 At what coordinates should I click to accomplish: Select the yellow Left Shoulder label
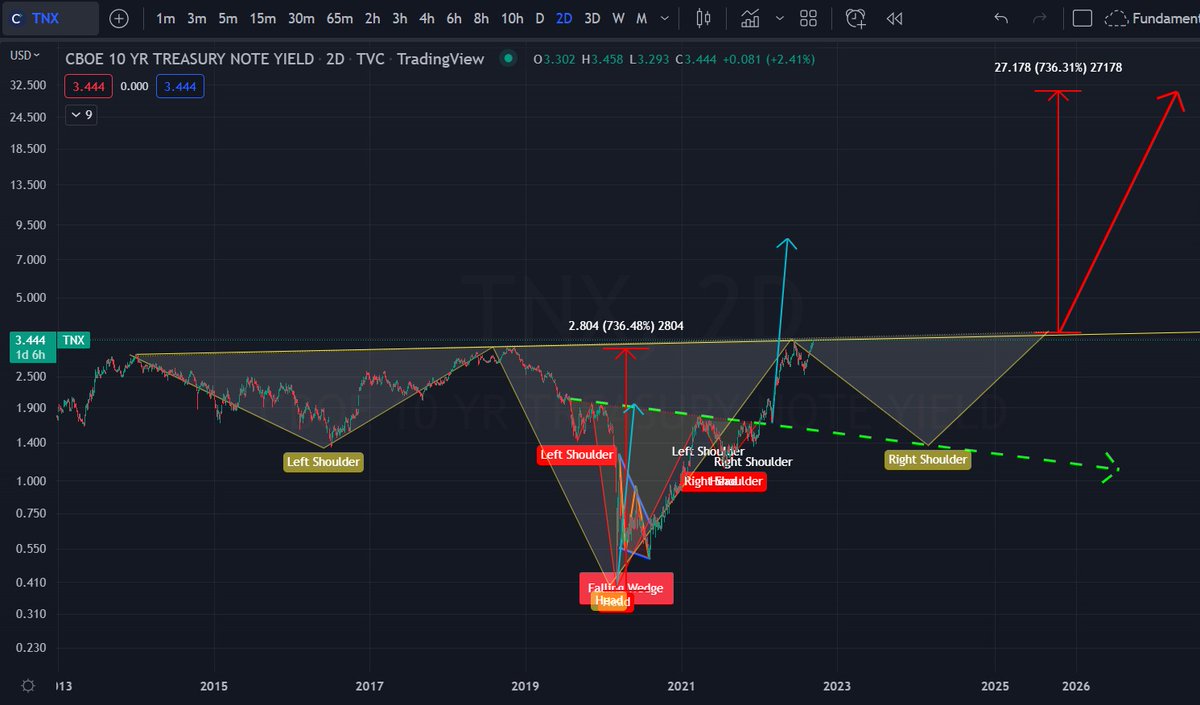click(x=323, y=462)
